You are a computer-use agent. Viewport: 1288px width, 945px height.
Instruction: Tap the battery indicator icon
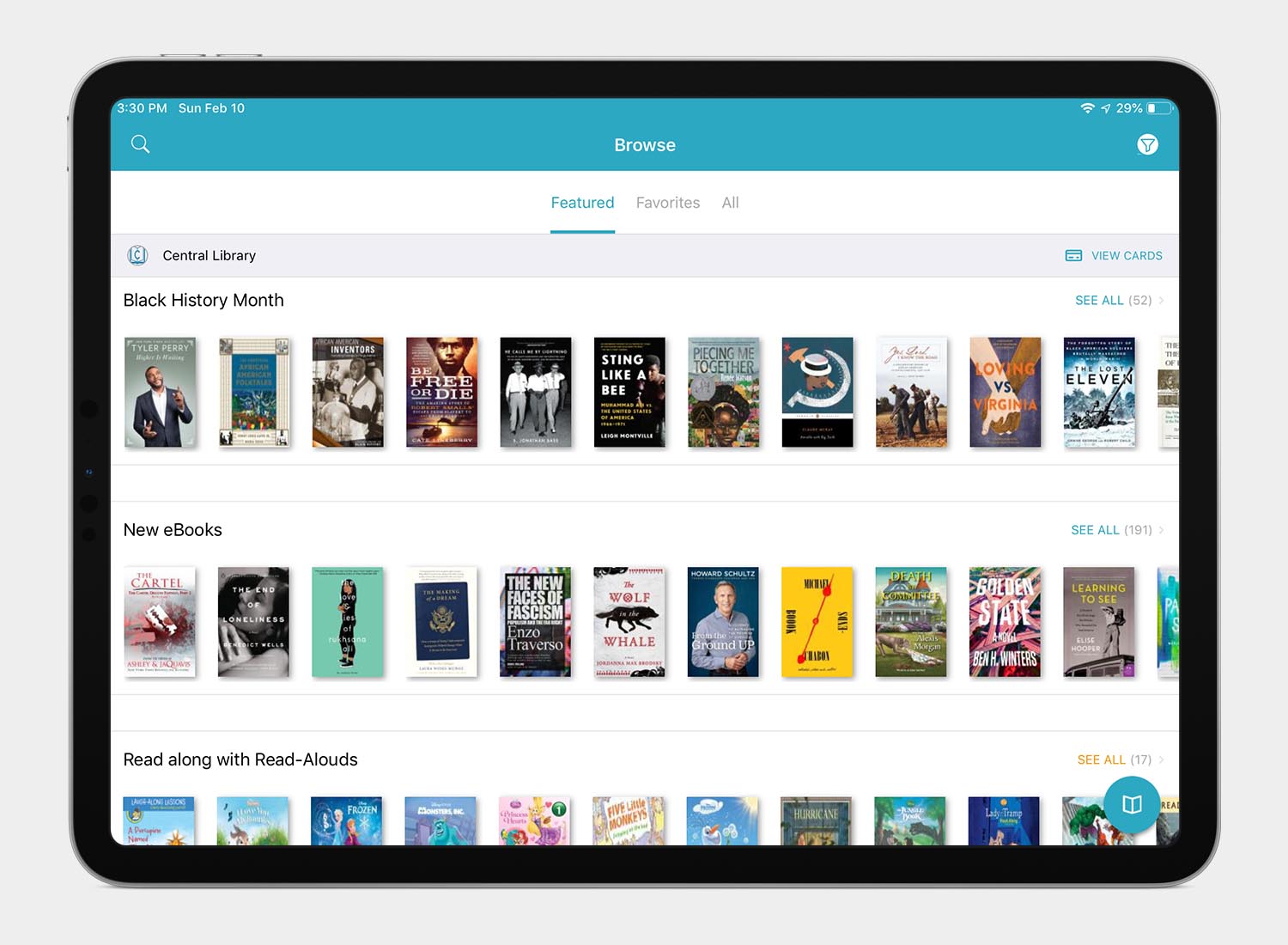pos(1159,108)
